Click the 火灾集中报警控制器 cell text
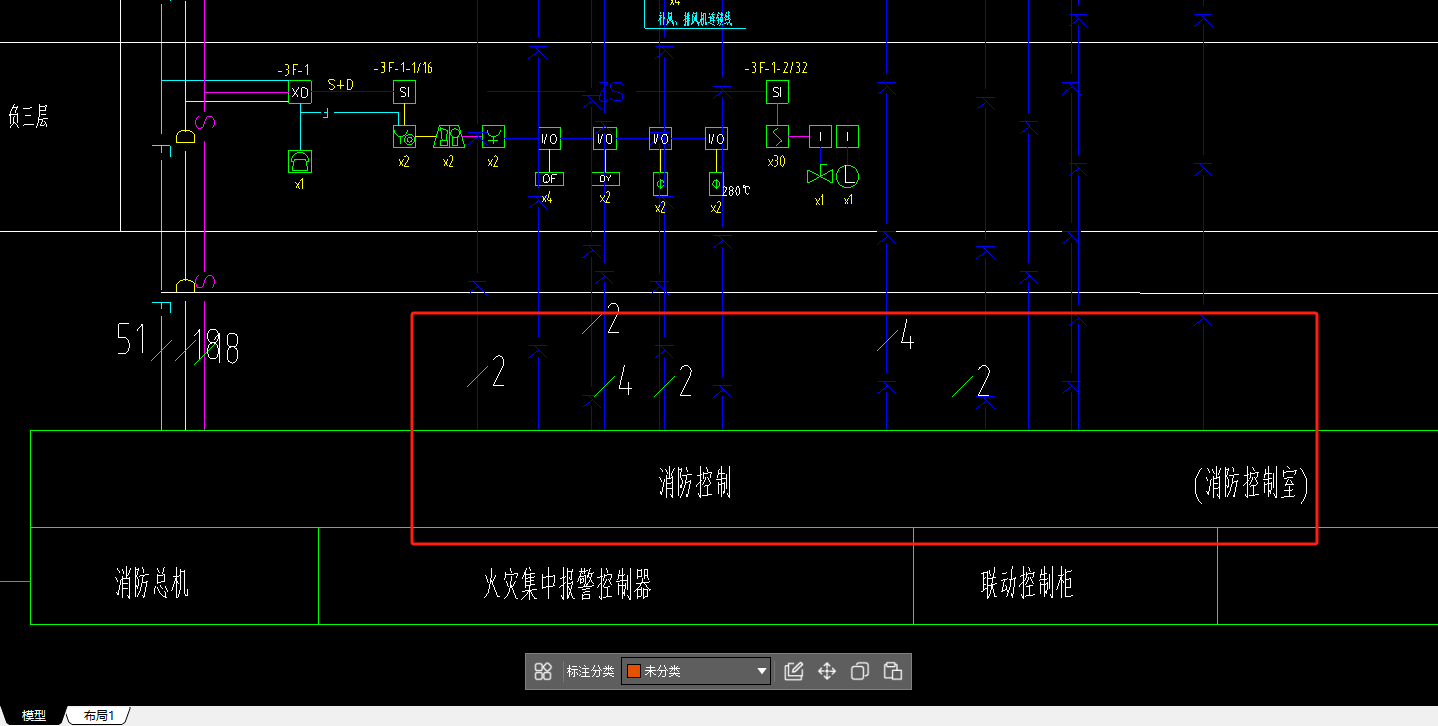The width and height of the screenshot is (1438, 726). (567, 583)
